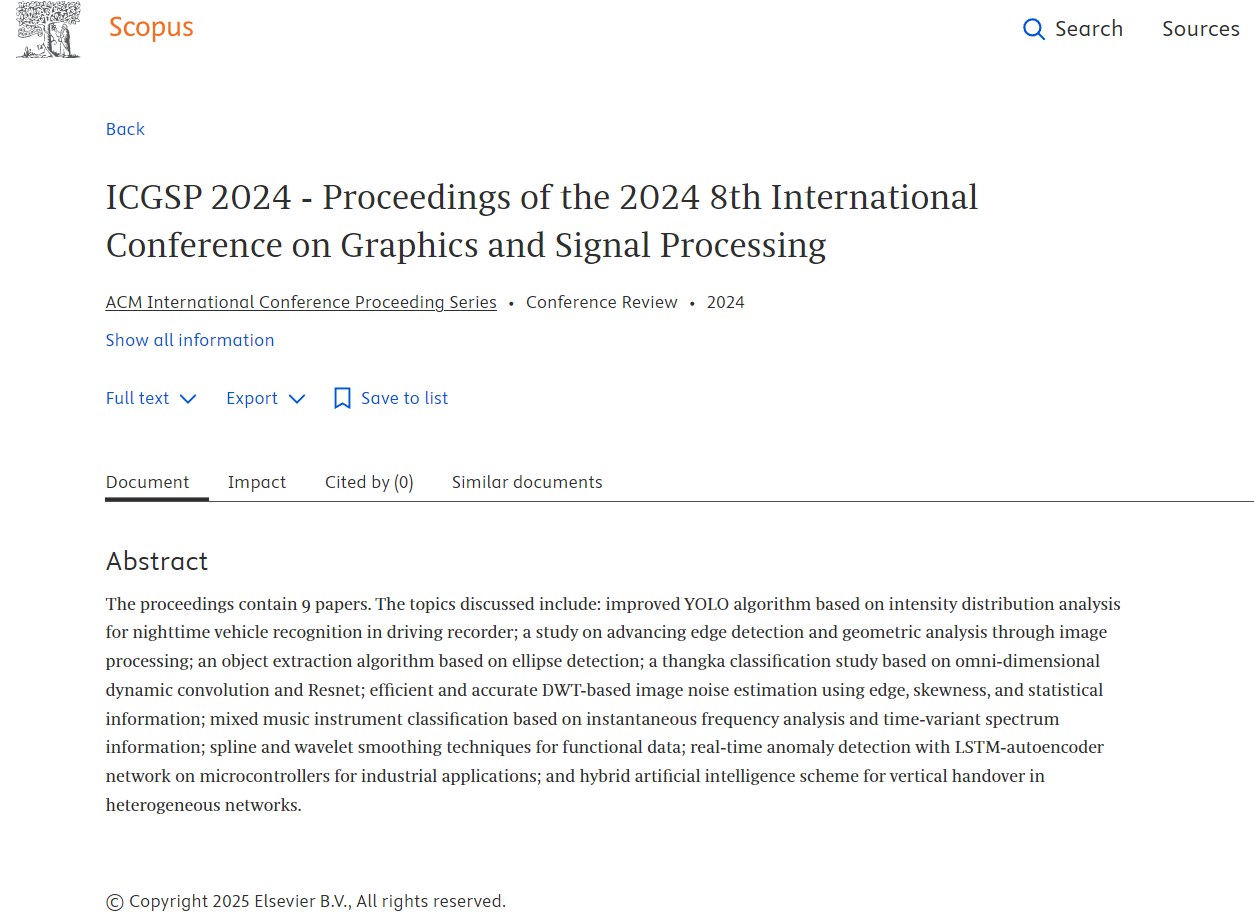Viewport: 1254px width, 916px height.
Task: Open the Export dropdown
Action: click(265, 398)
